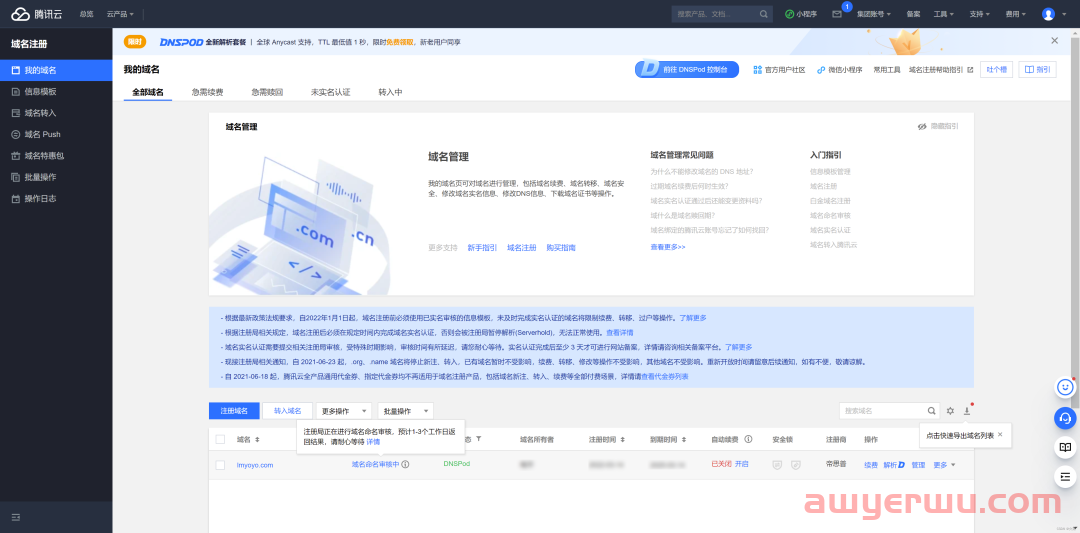The width and height of the screenshot is (1080, 533).
Task: Open 域名特惠包 in the sidebar
Action: pos(56,156)
